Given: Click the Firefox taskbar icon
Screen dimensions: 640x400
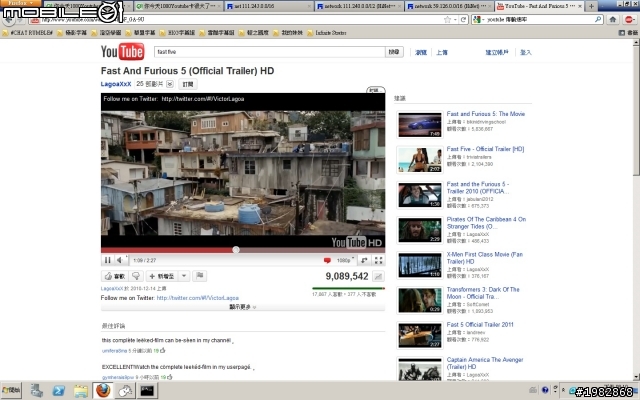Looking at the screenshot, I should pyautogui.click(x=103, y=391).
